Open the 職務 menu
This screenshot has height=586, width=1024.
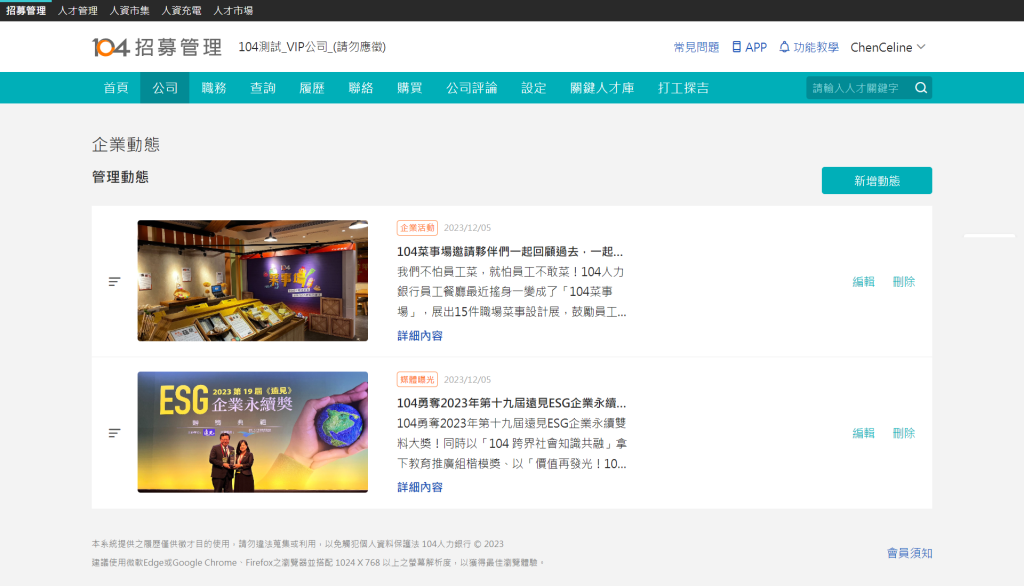coord(214,88)
